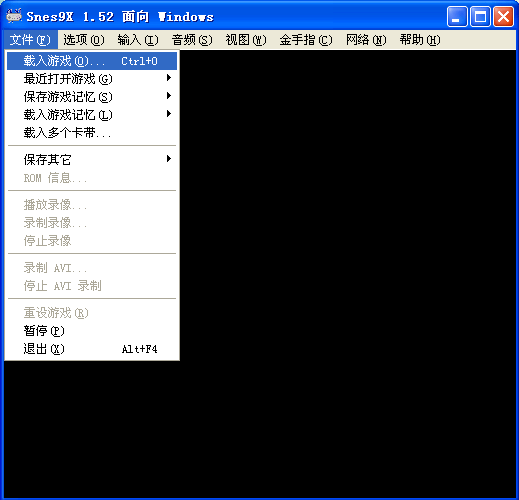Expand the 保存游戏记忆 submenu arrow
The image size is (519, 500).
[169, 96]
